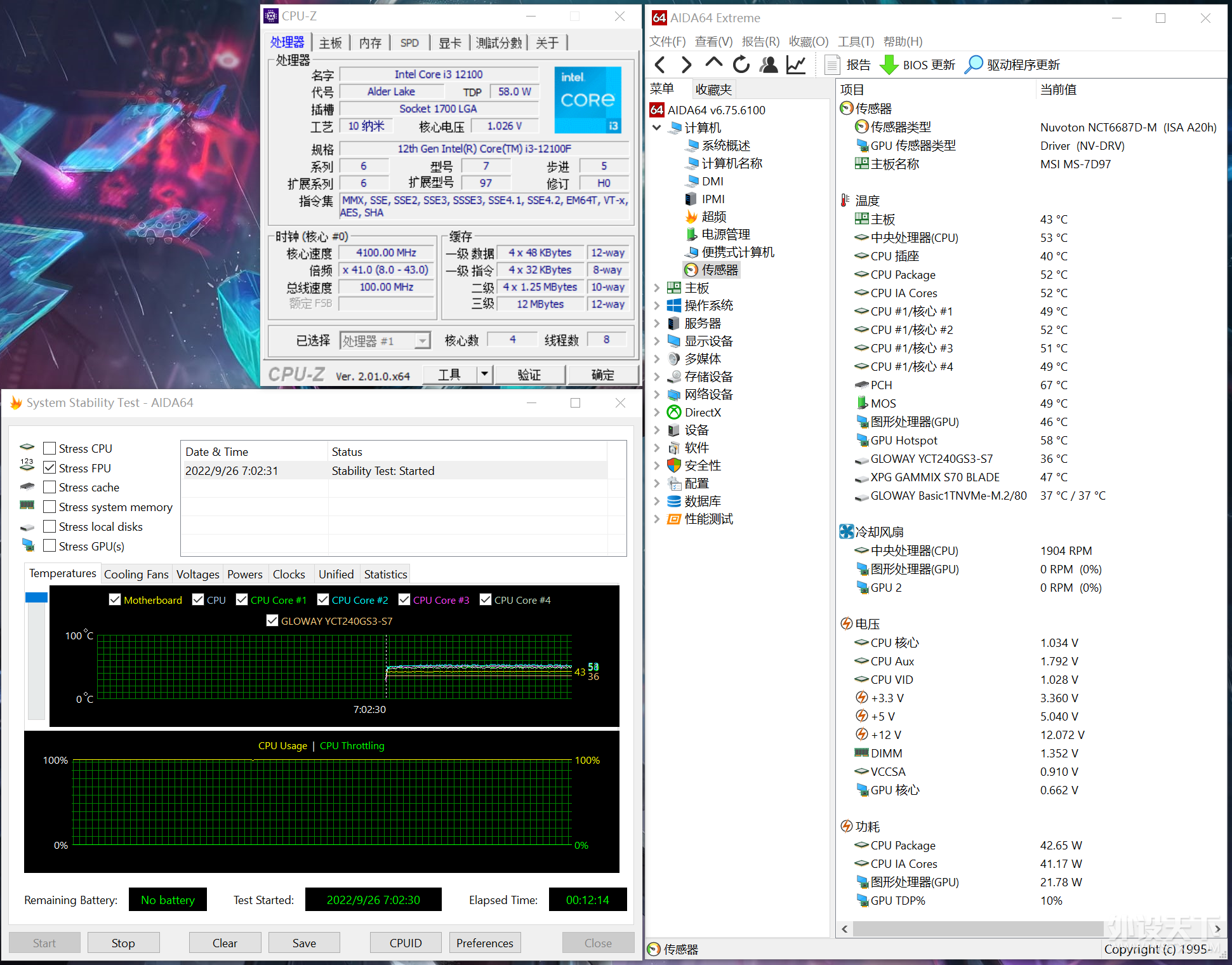
Task: Click the BIOS 更新 green arrow icon
Action: pos(889,65)
